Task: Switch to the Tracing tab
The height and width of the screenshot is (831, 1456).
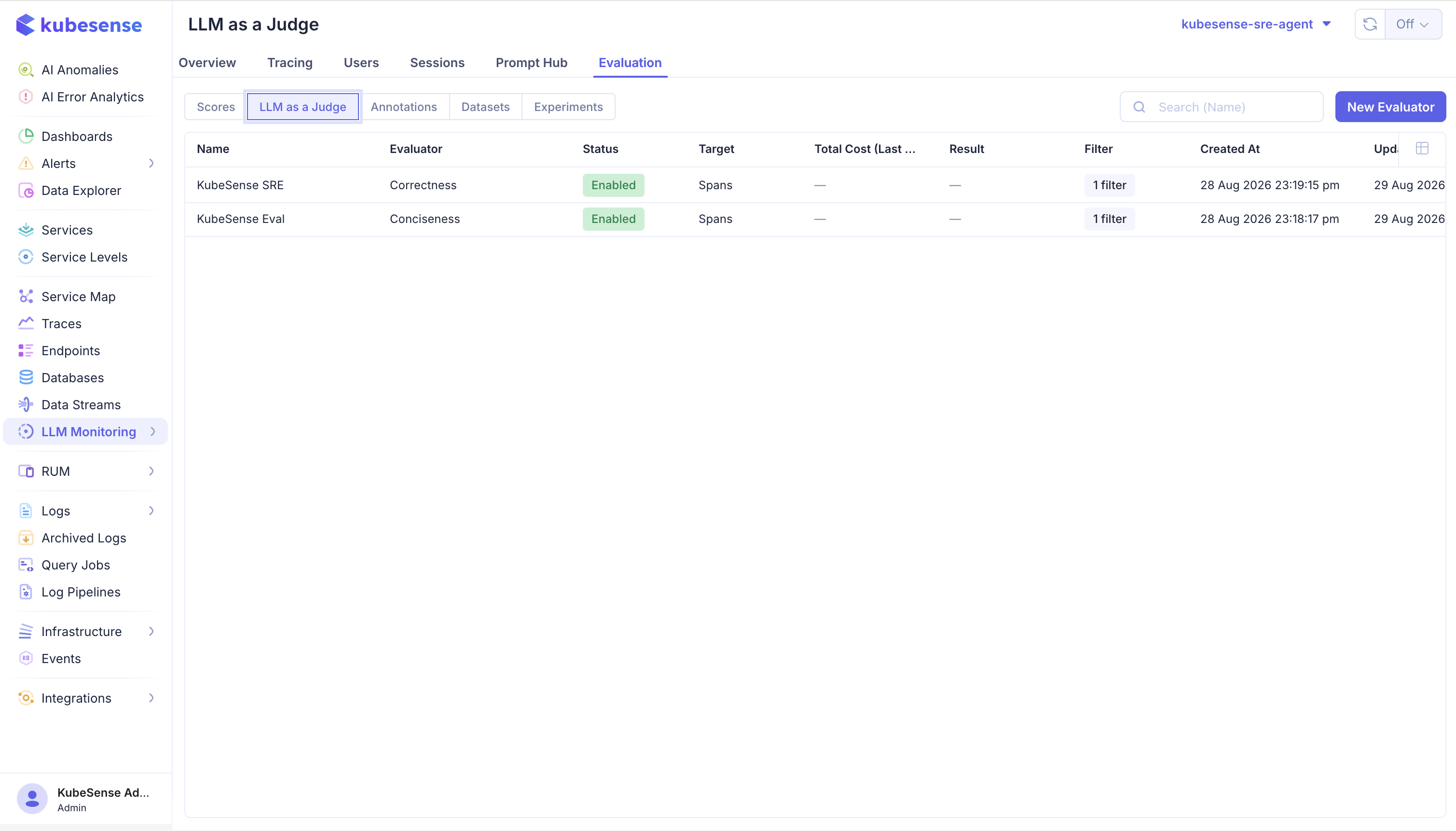Action: point(290,63)
